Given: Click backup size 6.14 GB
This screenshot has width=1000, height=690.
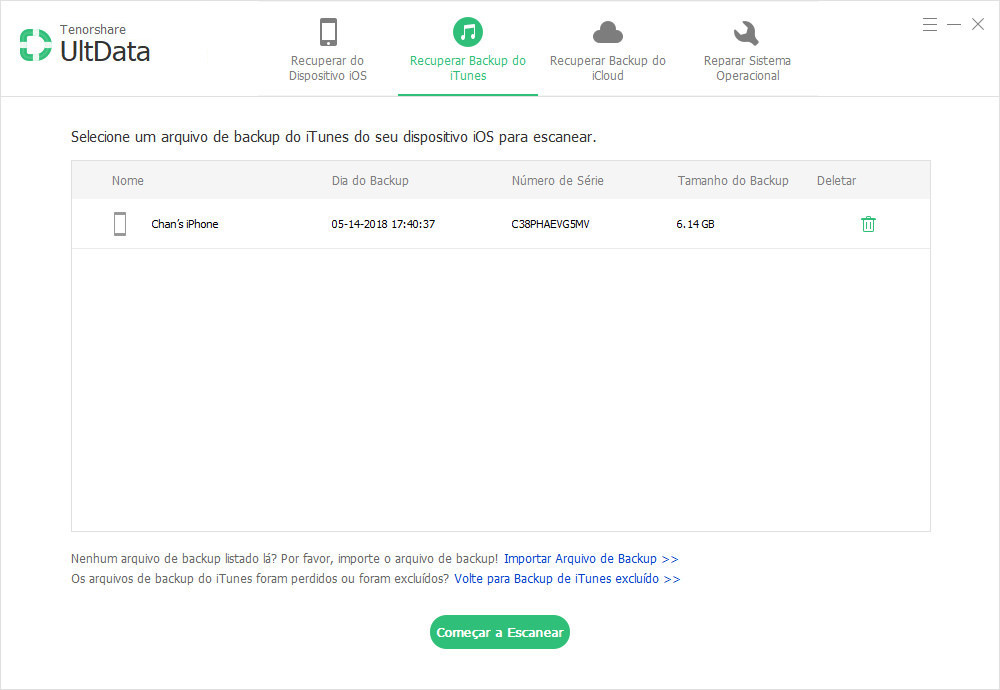Looking at the screenshot, I should pyautogui.click(x=695, y=224).
